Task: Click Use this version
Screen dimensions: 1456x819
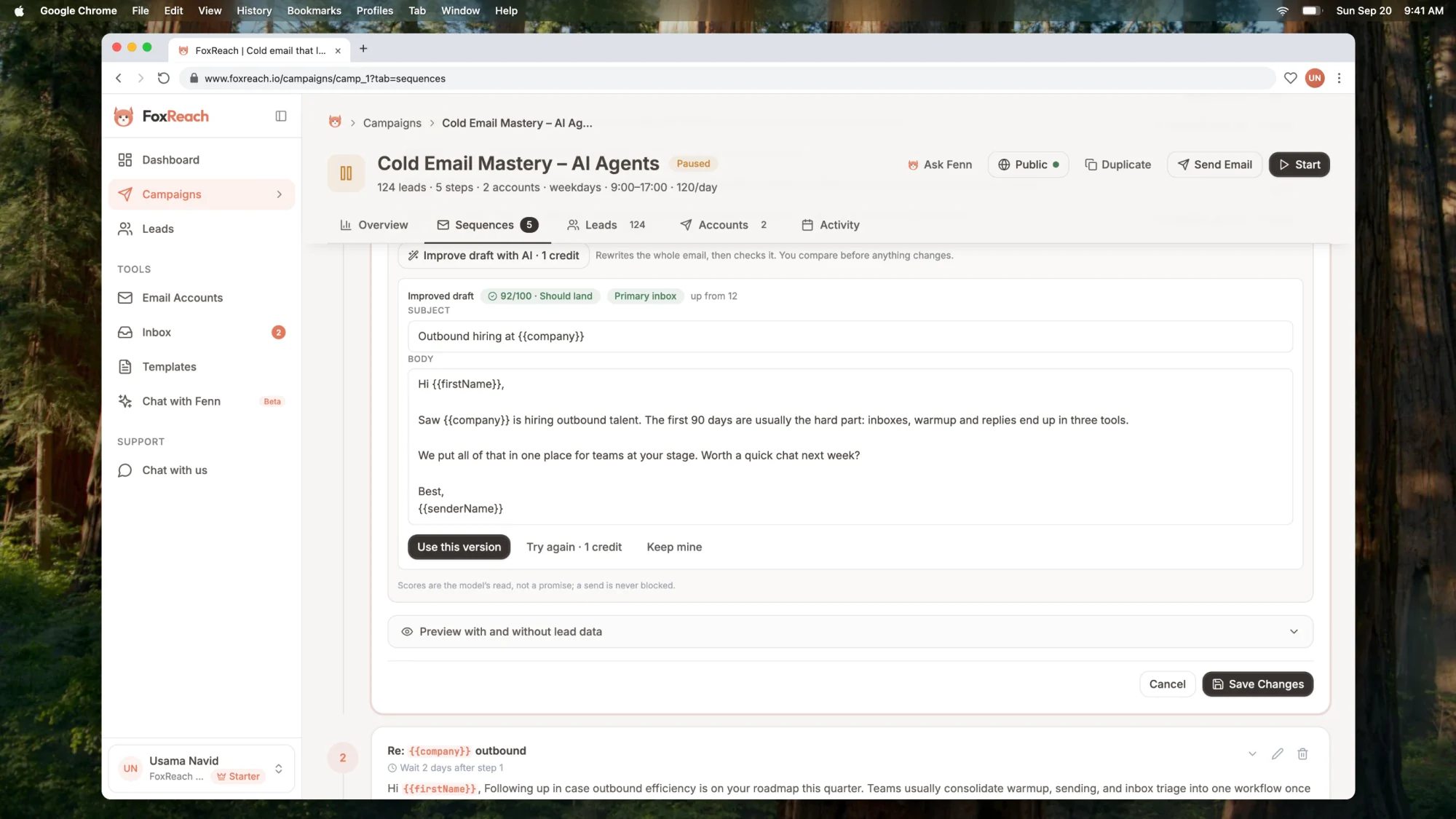Action: (x=459, y=547)
